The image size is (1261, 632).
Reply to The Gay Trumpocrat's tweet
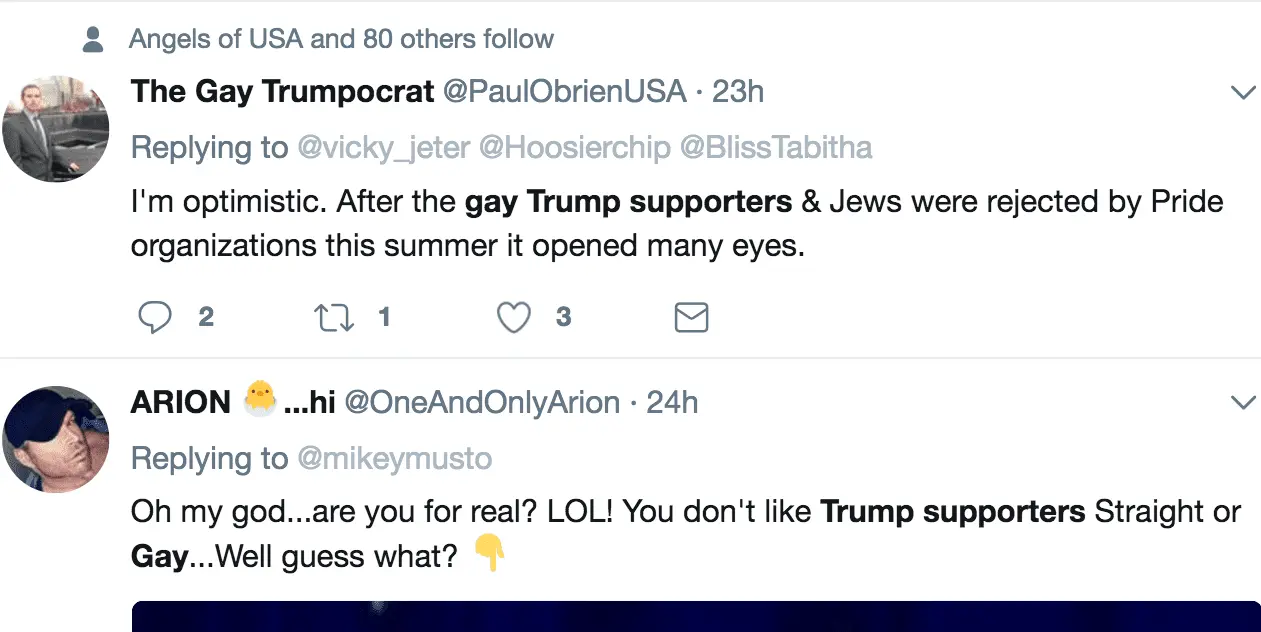[154, 318]
